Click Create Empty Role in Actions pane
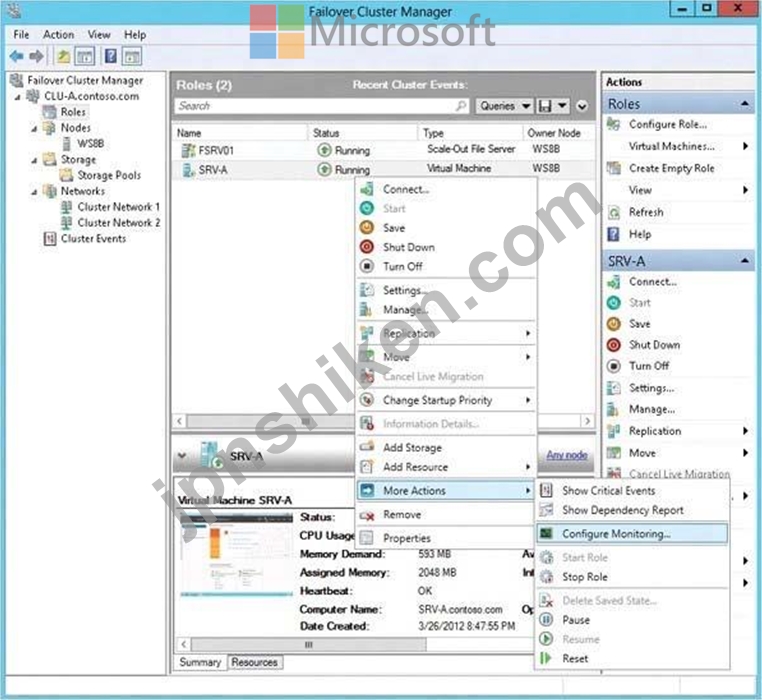 tap(672, 168)
